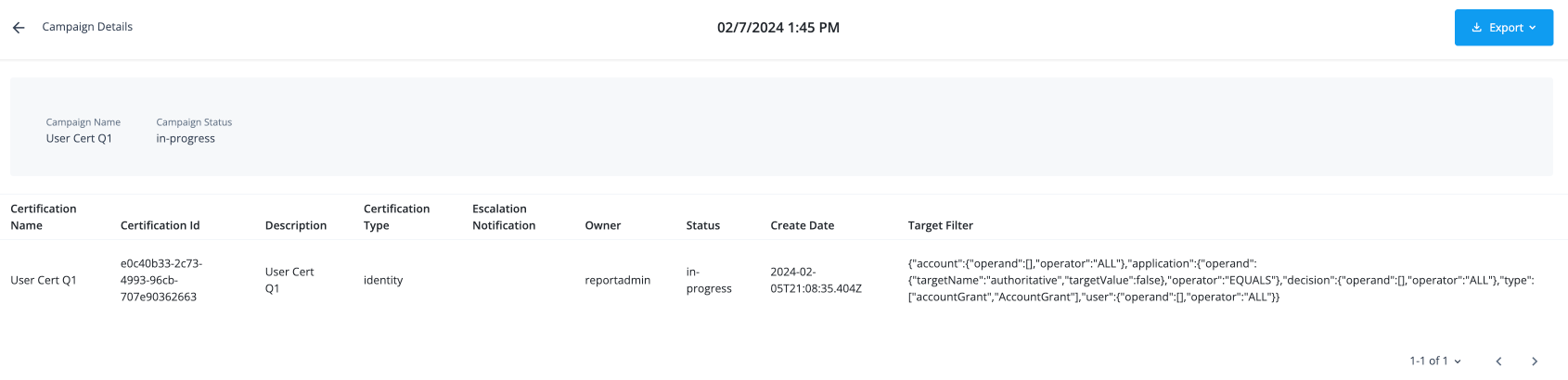Expand the Export dropdown chevron

pos(1533,28)
